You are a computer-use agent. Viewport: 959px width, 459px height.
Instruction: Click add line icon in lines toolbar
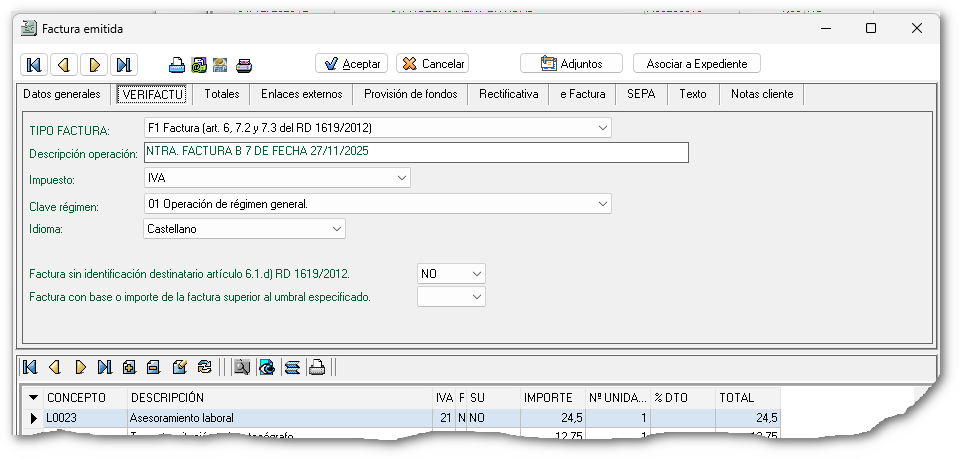129,368
